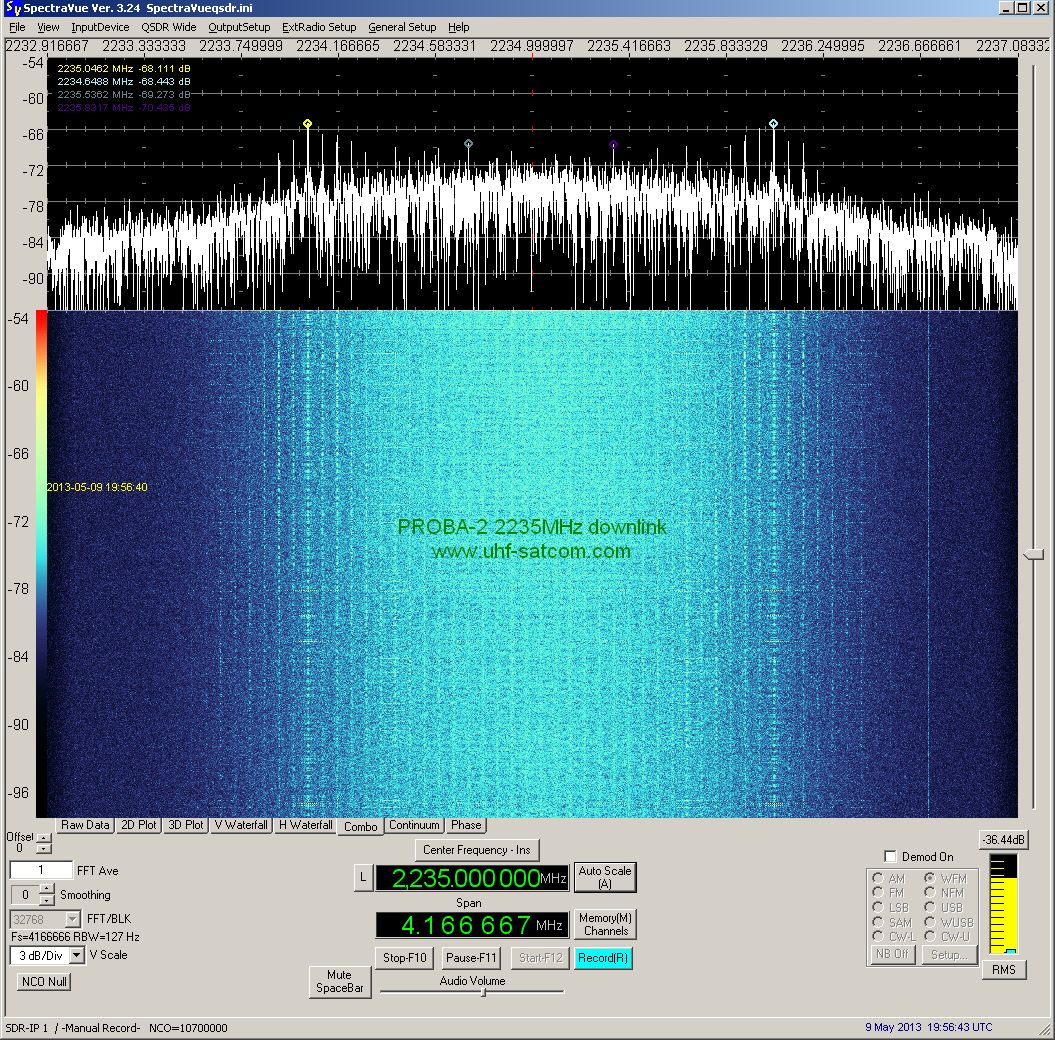Image resolution: width=1055 pixels, height=1040 pixels.
Task: Select the USB demodulation radio button
Action: (930, 908)
